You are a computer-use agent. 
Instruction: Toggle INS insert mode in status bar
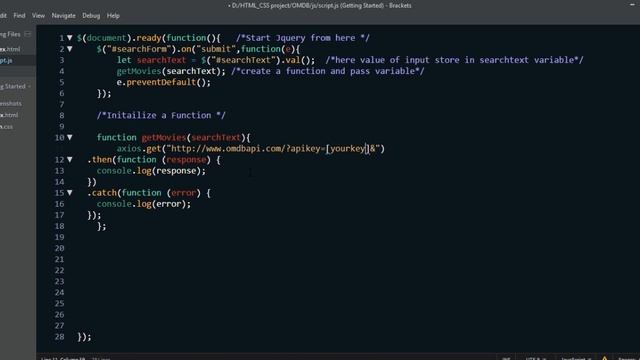(x=506, y=358)
